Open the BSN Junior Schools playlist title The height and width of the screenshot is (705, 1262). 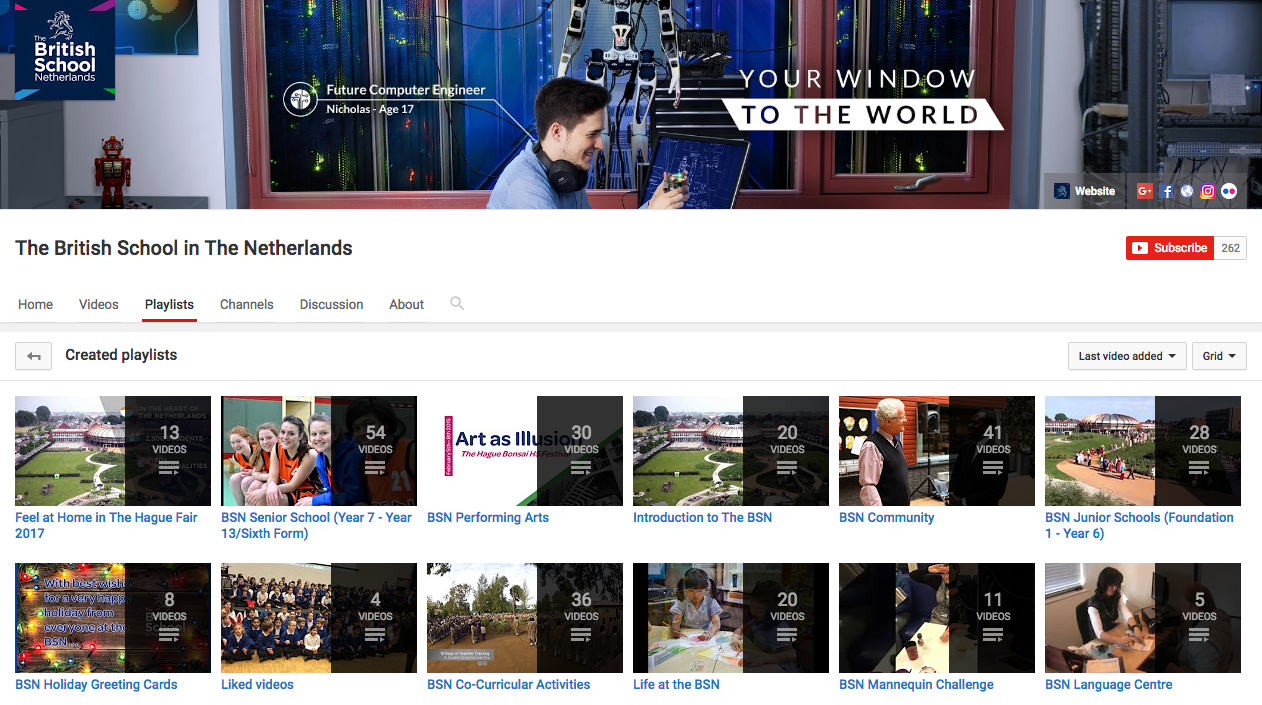pyautogui.click(x=1139, y=525)
